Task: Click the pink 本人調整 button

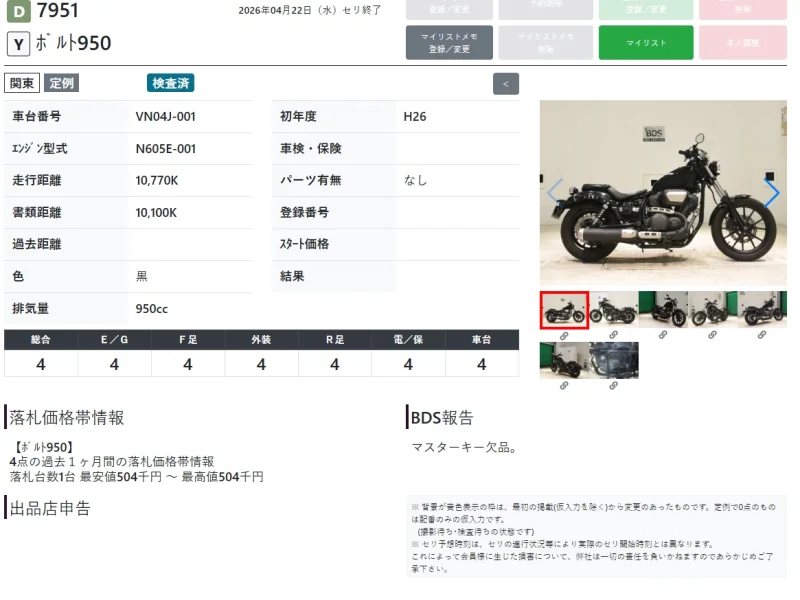Action: pos(743,43)
